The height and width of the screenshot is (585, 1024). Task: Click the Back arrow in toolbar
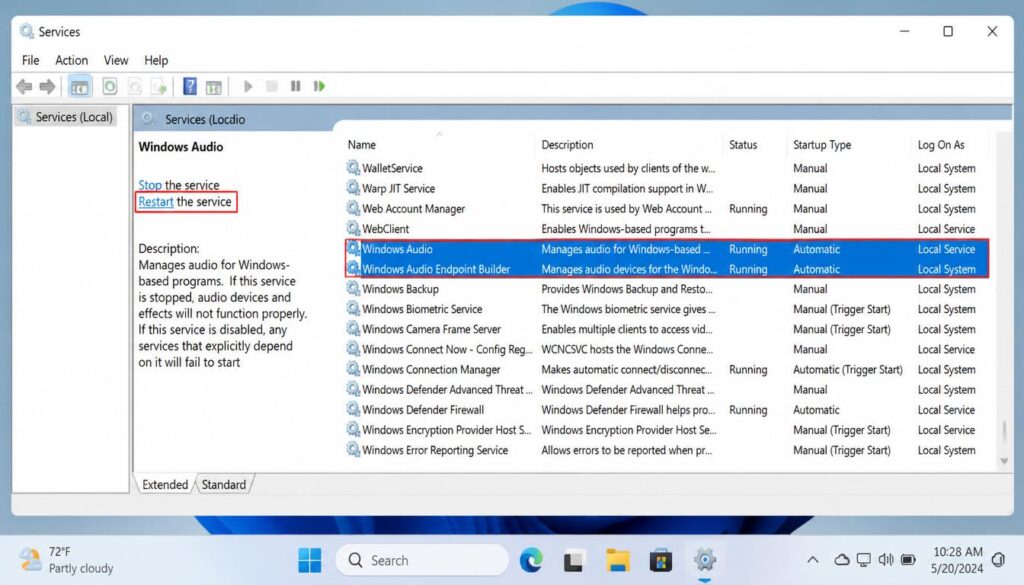coord(24,86)
